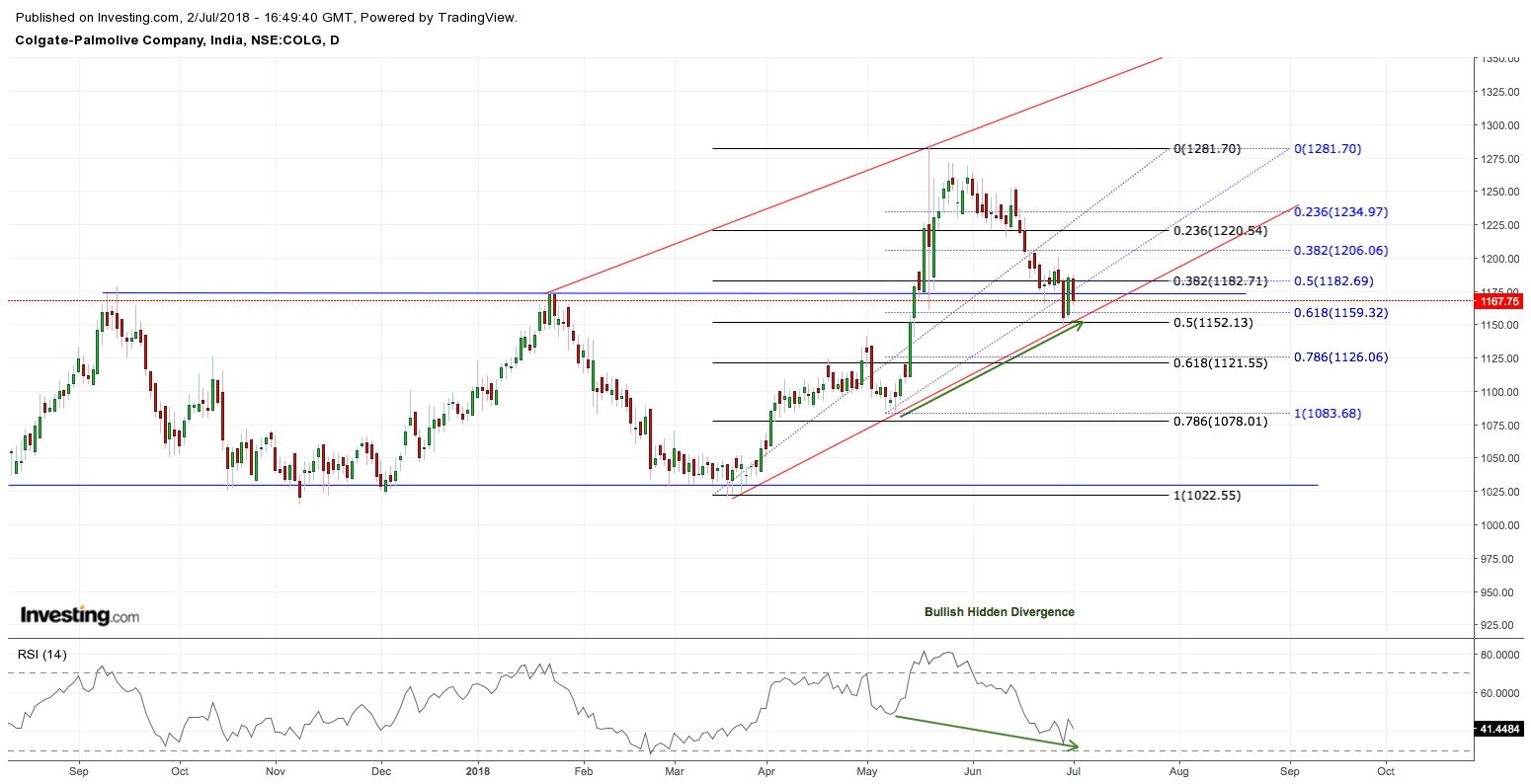Click the RSI current value tag 41.4484
The height and width of the screenshot is (784, 1531).
(x=1500, y=730)
